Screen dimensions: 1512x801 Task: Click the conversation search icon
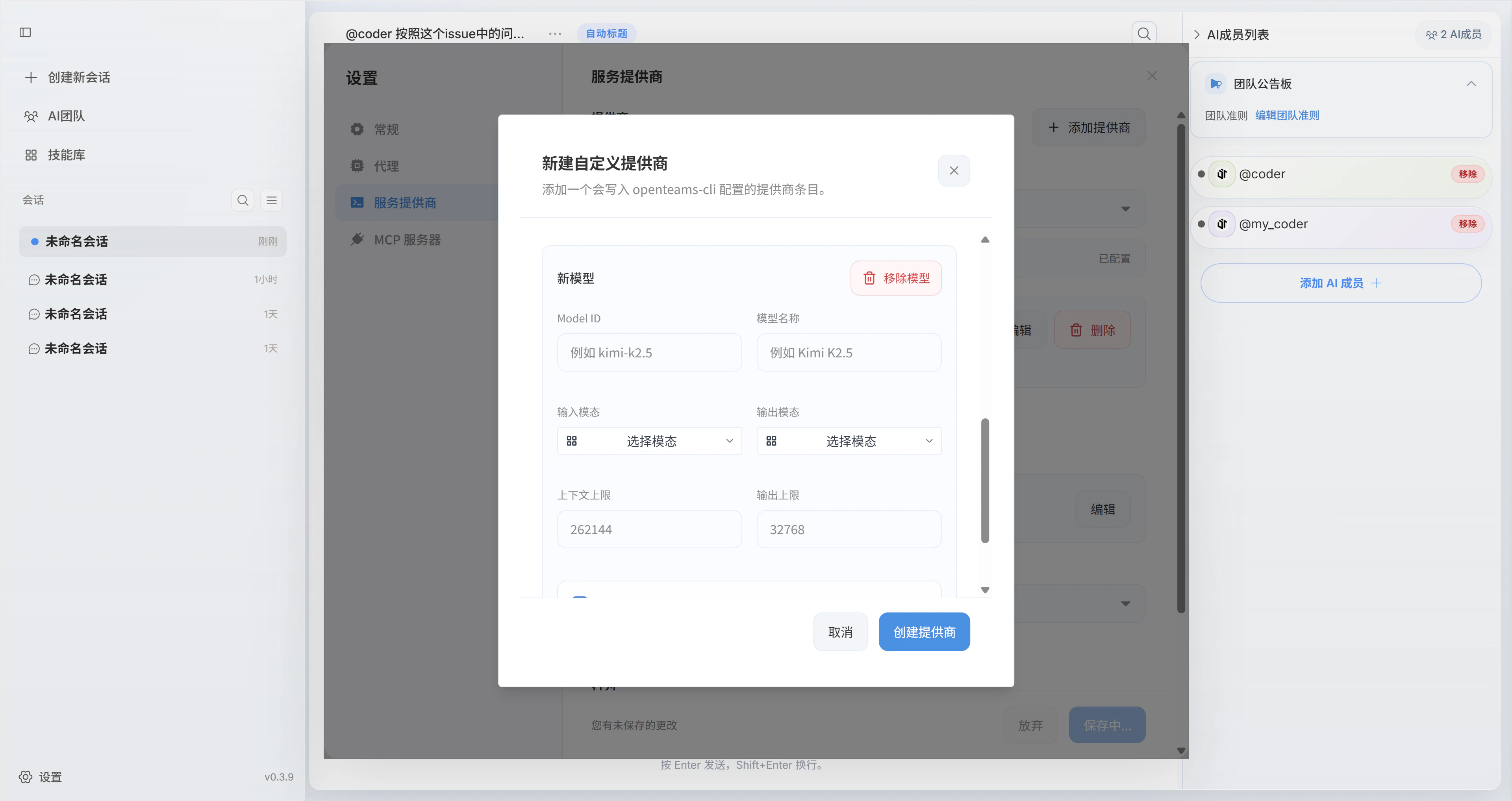point(243,200)
